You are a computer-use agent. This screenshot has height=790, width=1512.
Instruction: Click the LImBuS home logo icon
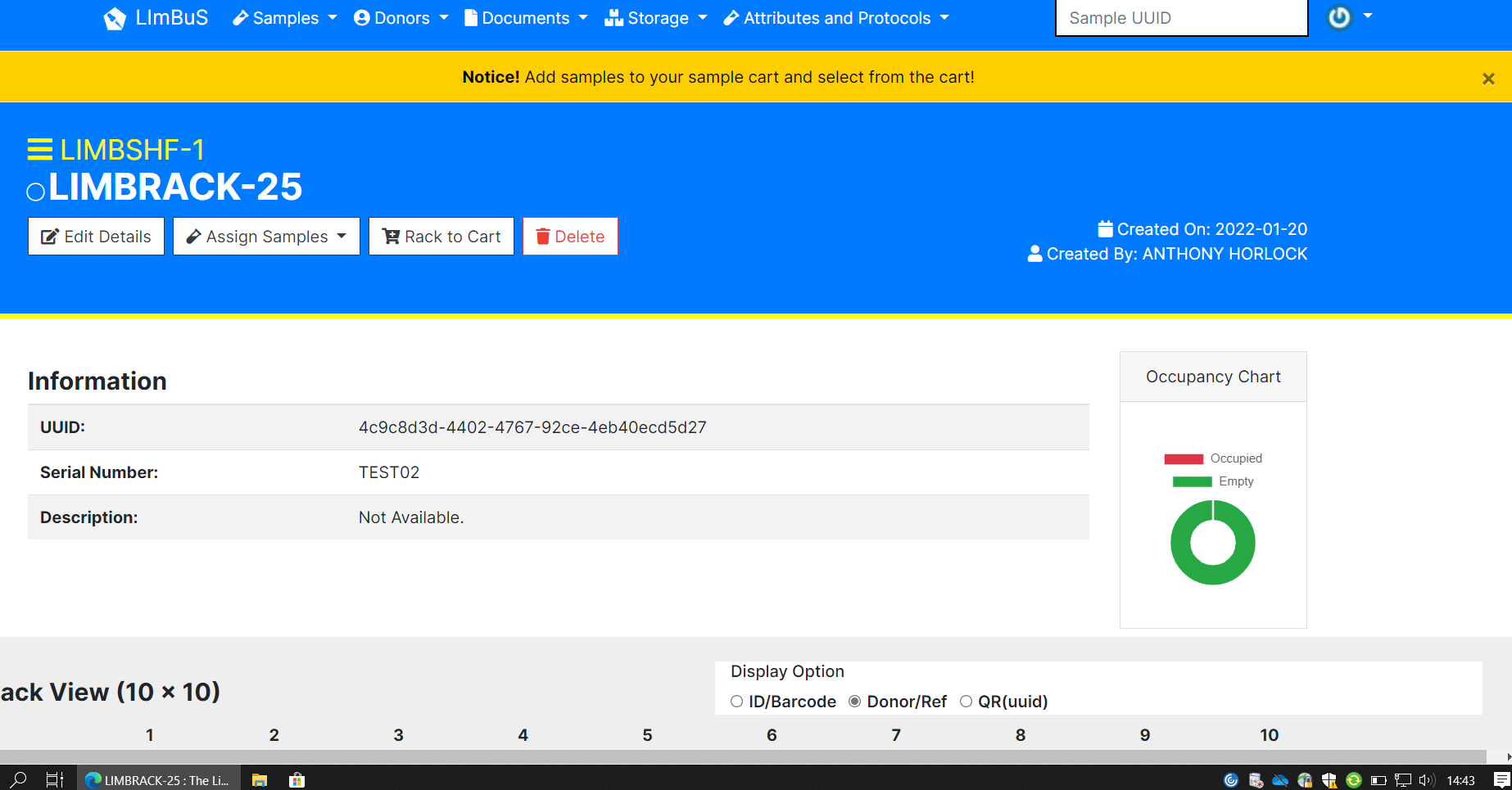pyautogui.click(x=115, y=17)
